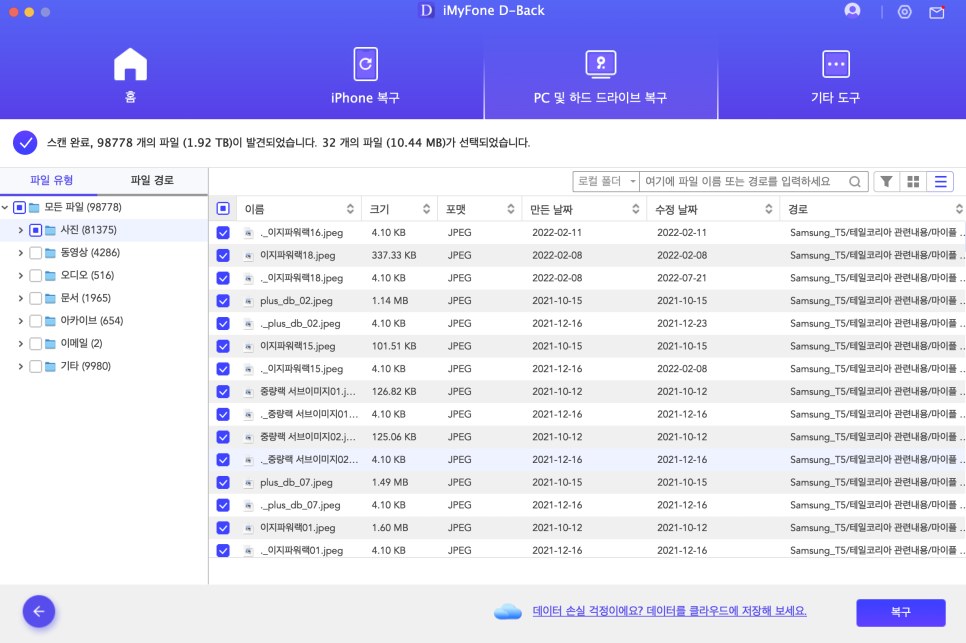Screen dimensions: 966x643
Task: Select the iPhone 복구 tab label
Action: 365,98
